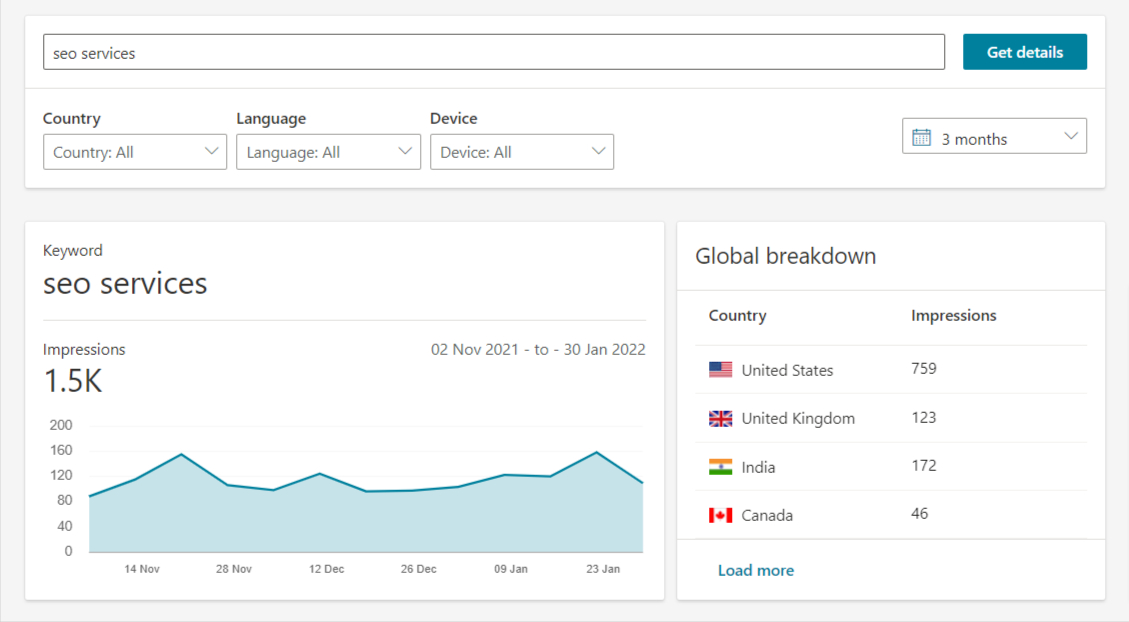This screenshot has width=1129, height=622.
Task: Open the Country: All filter dropdown
Action: (134, 151)
